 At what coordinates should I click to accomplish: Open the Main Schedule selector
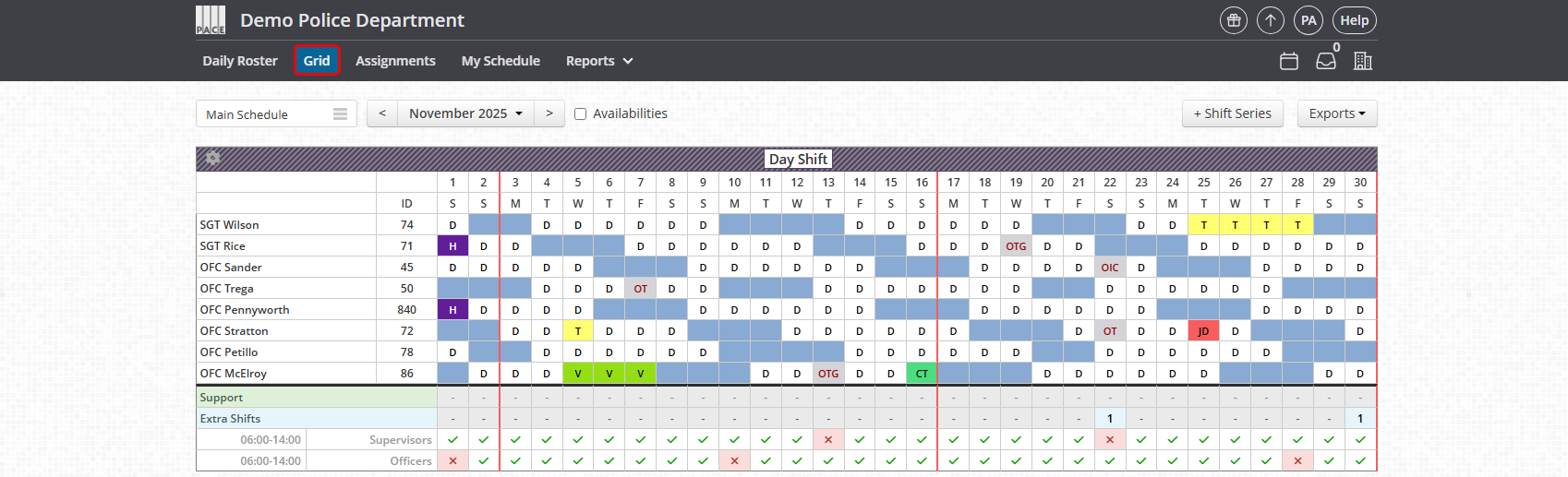pyautogui.click(x=276, y=114)
